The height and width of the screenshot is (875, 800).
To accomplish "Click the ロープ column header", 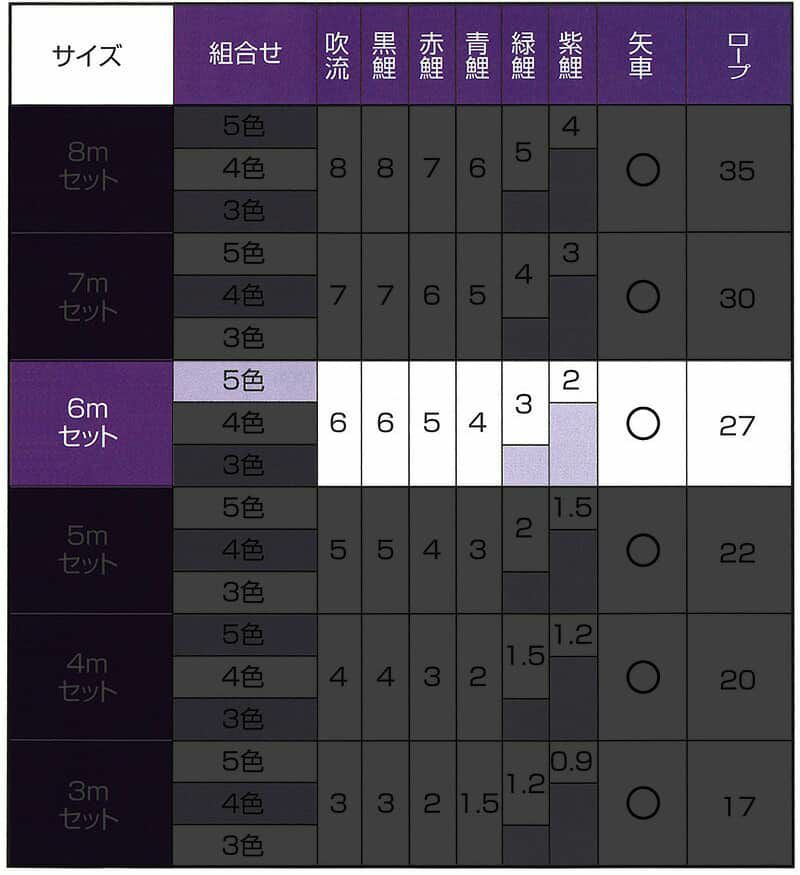I will coord(738,55).
